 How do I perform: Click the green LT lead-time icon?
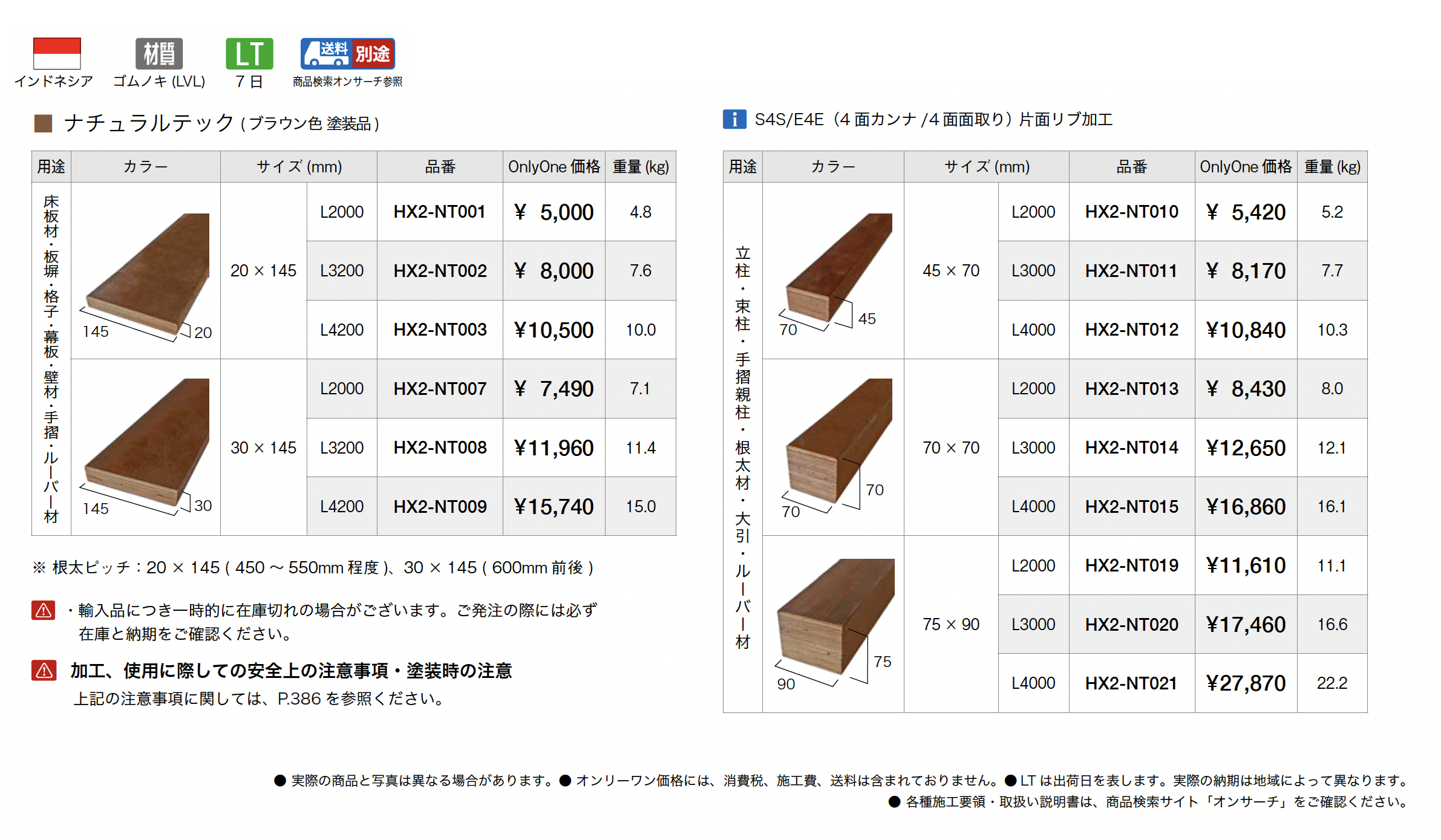click(x=249, y=53)
